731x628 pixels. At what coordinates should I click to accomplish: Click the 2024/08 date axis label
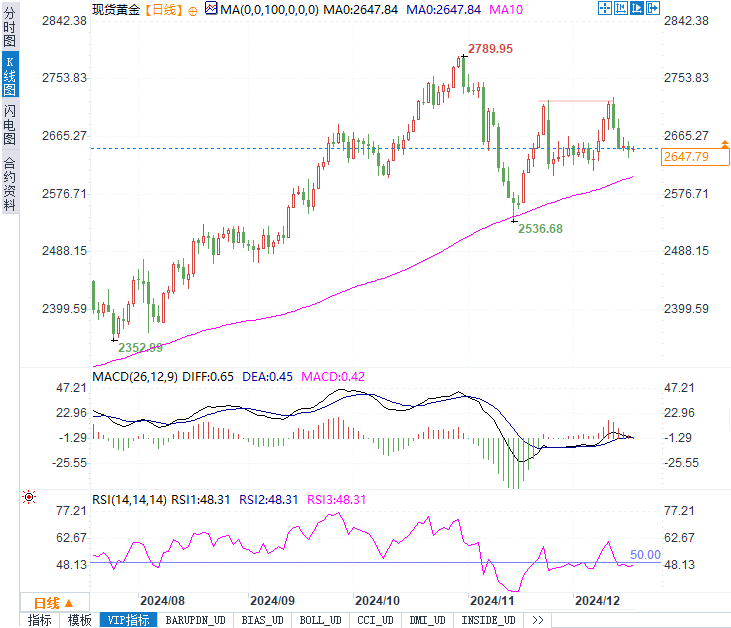coord(162,600)
